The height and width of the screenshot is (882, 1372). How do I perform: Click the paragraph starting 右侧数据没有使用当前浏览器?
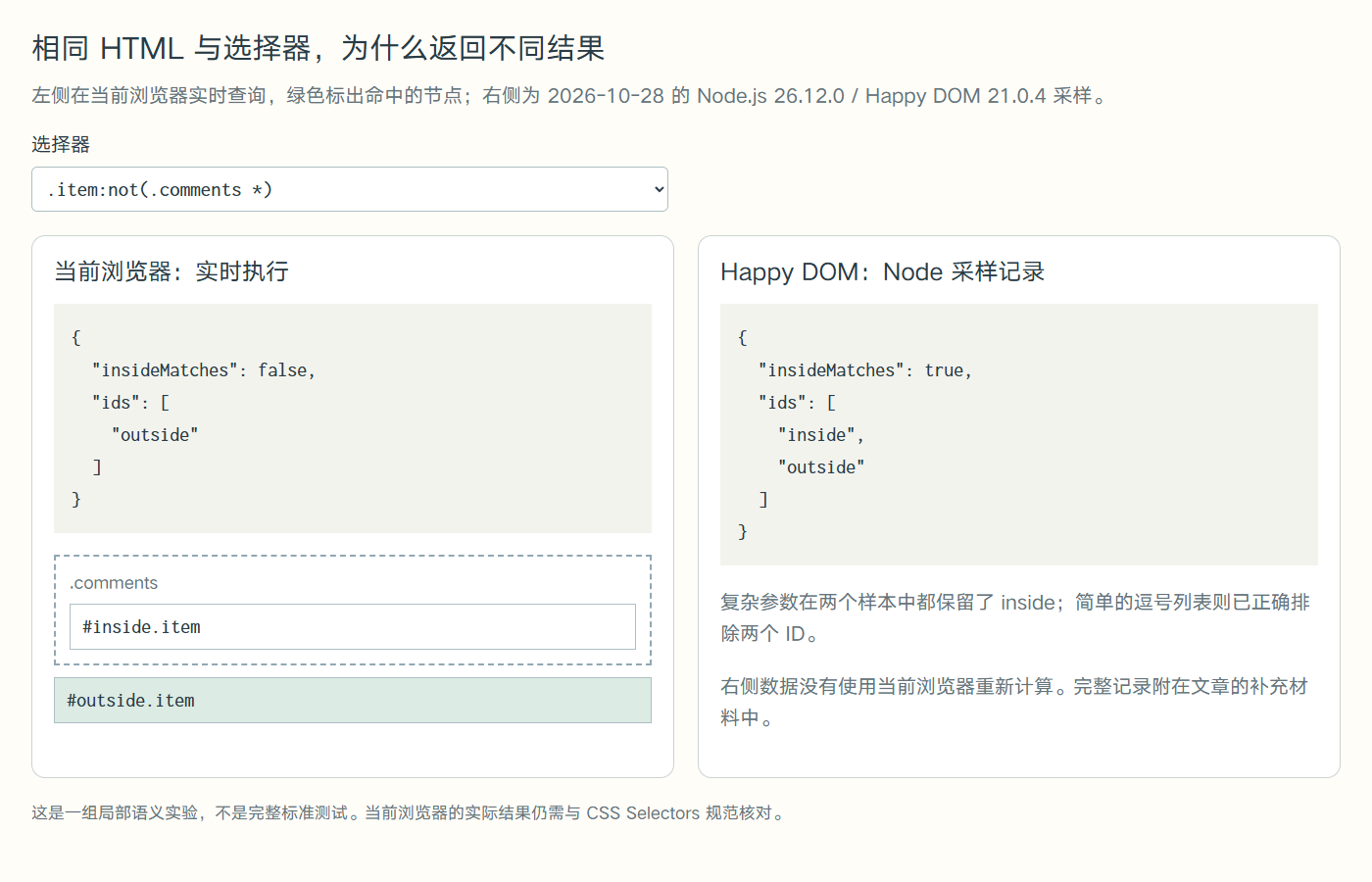pos(1015,702)
